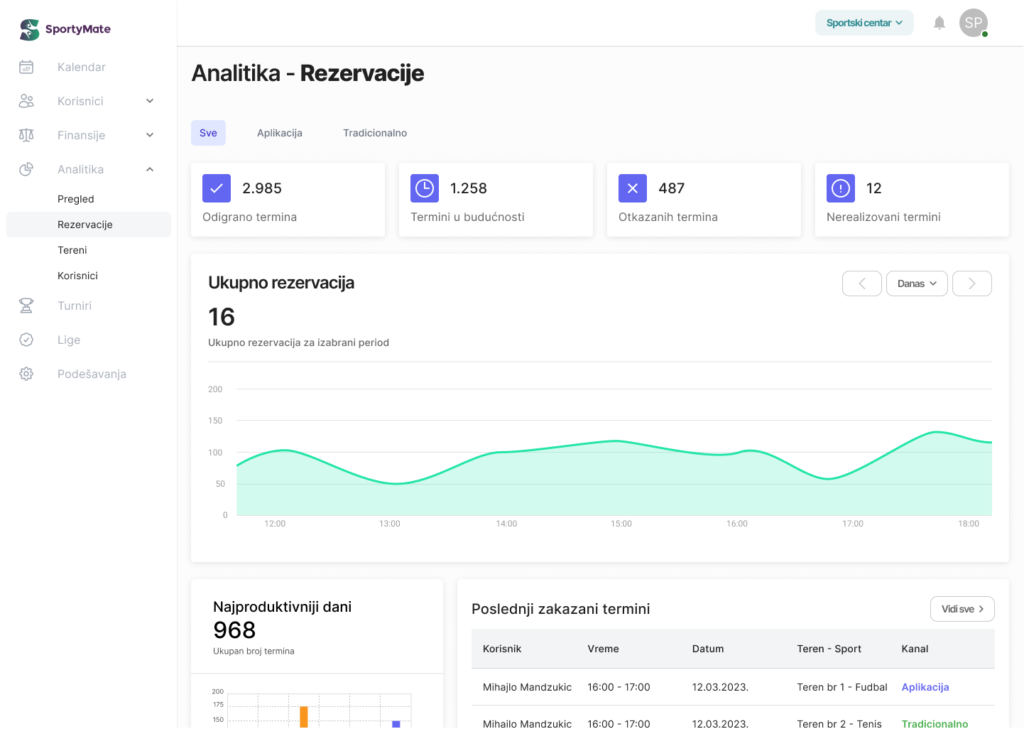Go to next period arrow button

(x=972, y=284)
